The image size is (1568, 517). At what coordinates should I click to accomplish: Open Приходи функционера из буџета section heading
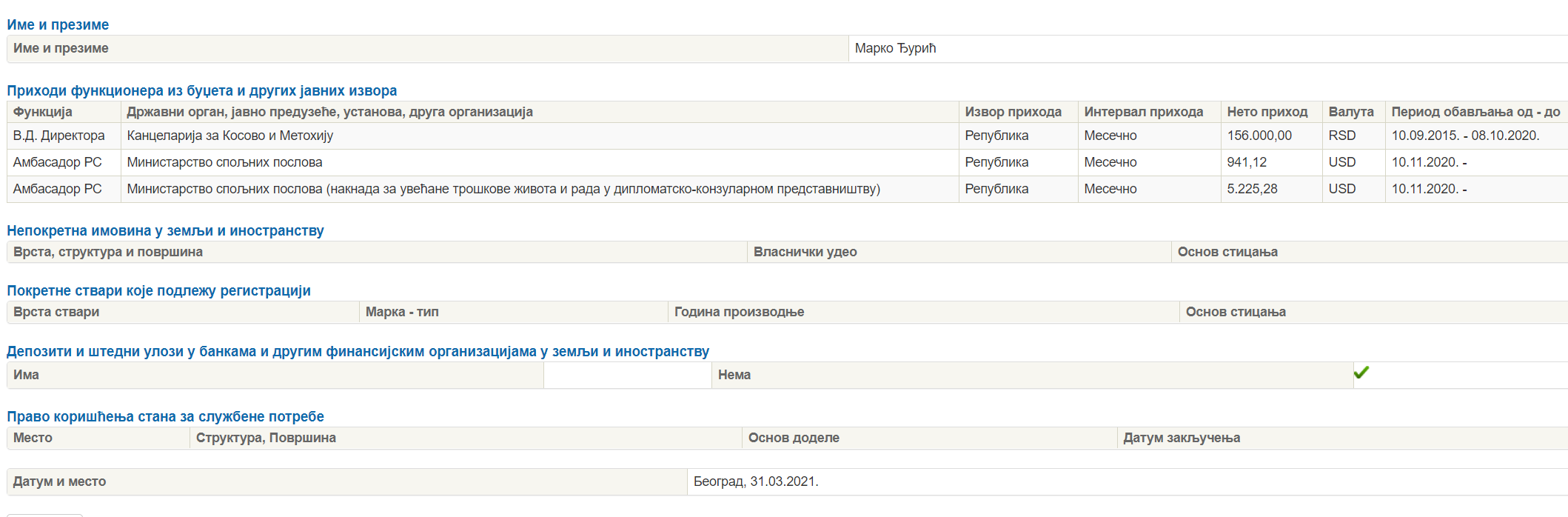click(x=201, y=90)
